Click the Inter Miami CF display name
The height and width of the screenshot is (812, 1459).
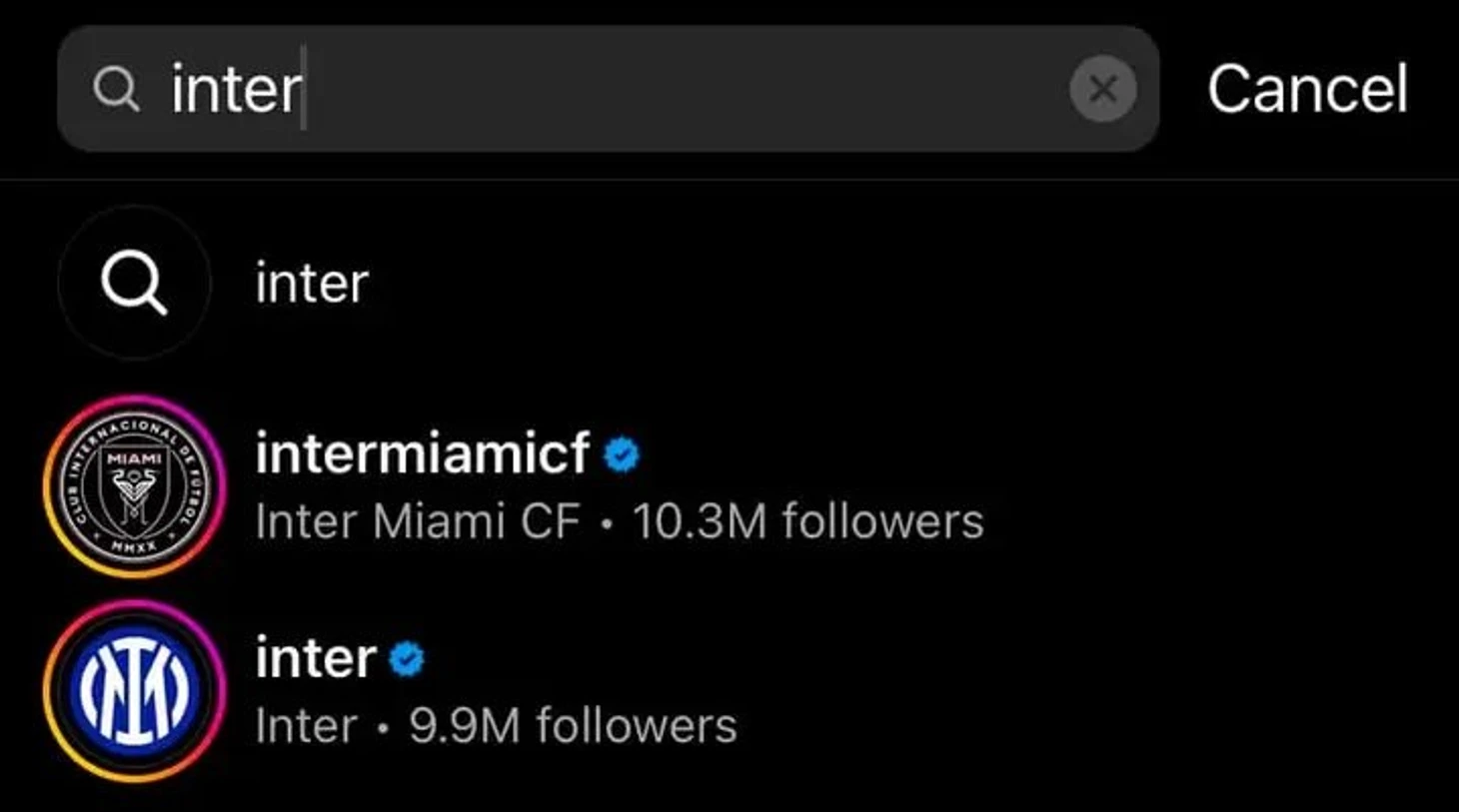pos(418,521)
